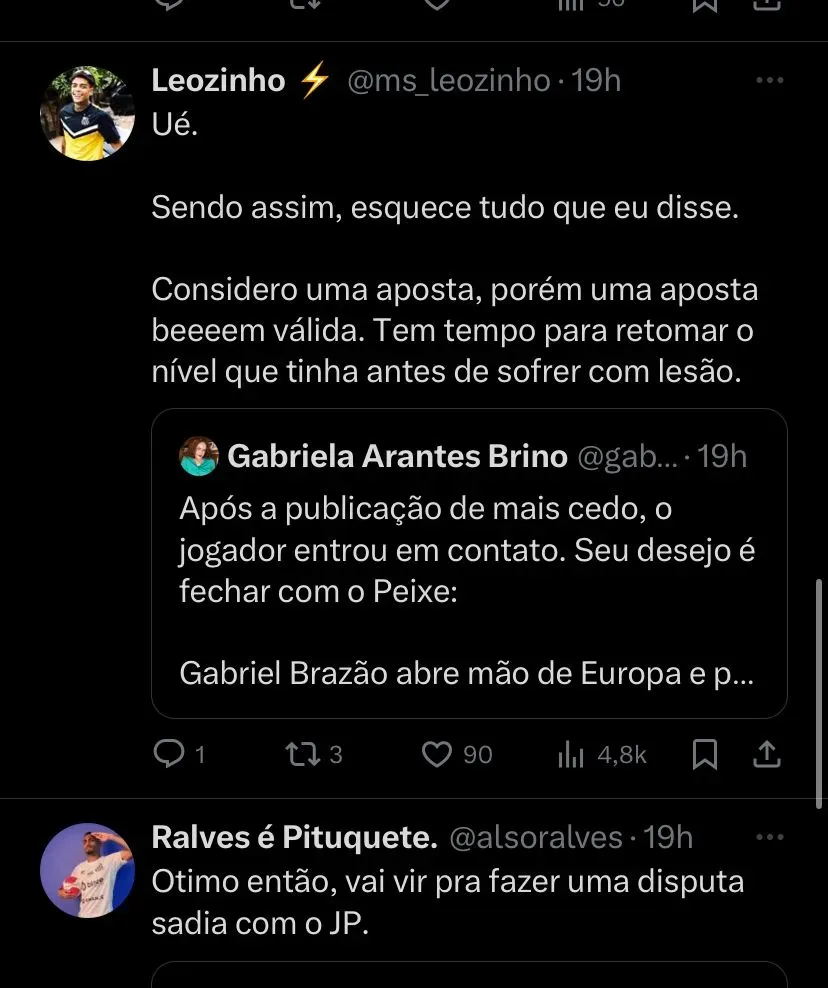Open more options on Ralves é Pituquete's tweet

[769, 837]
